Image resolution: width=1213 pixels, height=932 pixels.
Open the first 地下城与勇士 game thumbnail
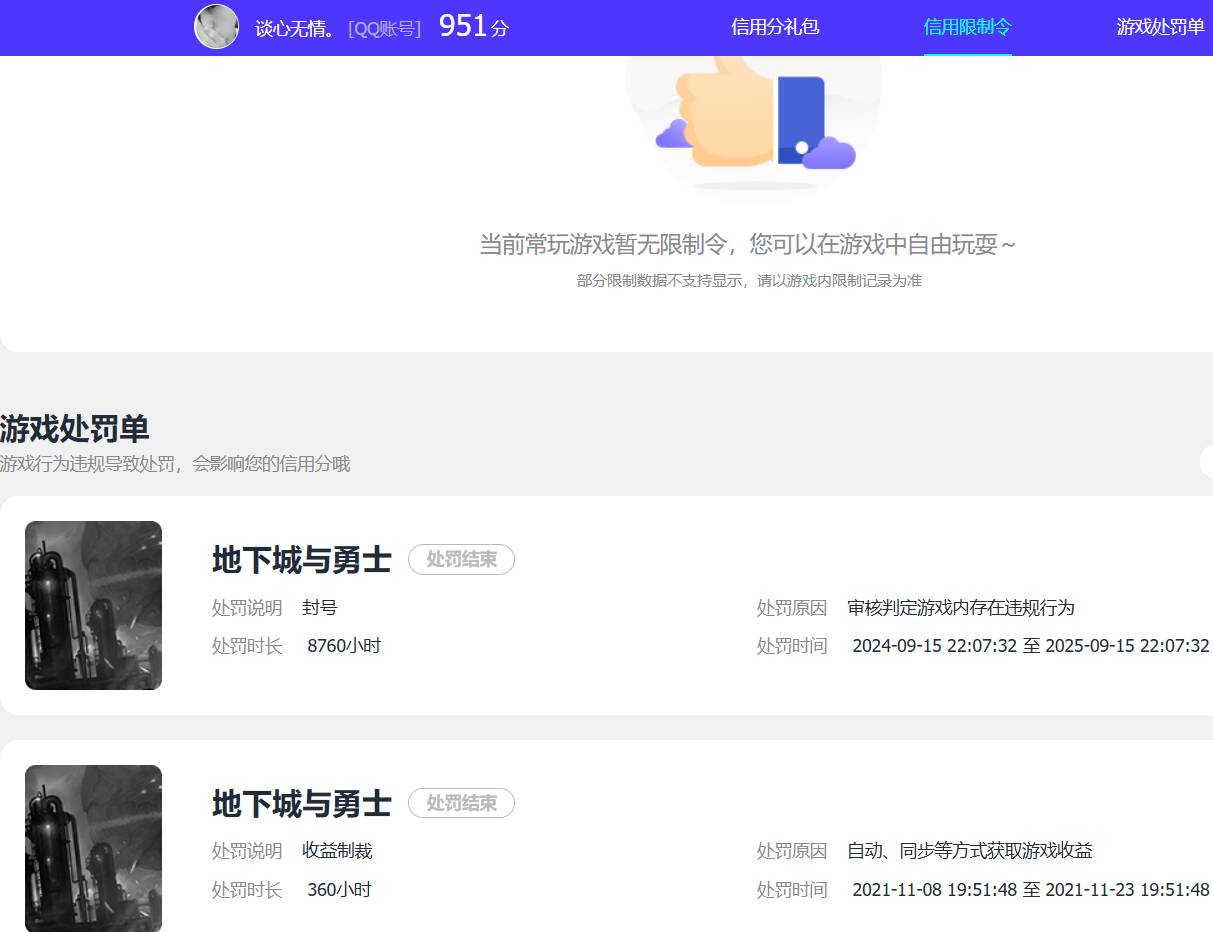(93, 604)
